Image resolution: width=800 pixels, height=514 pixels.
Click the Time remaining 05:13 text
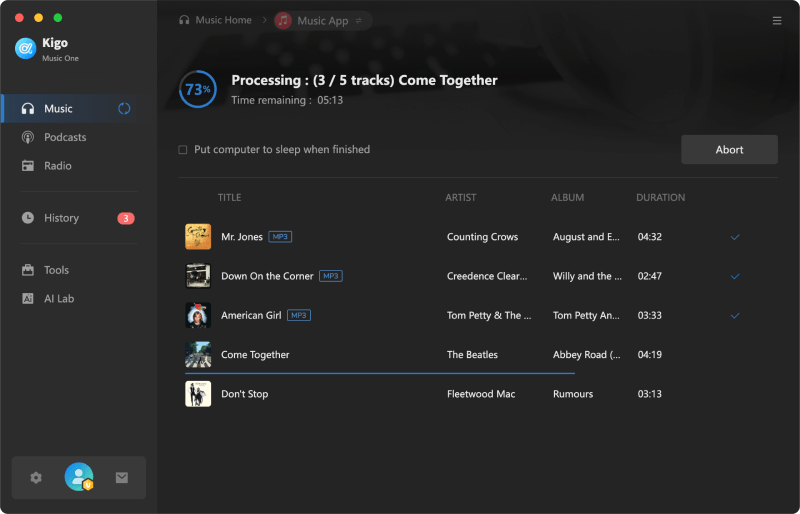pyautogui.click(x=287, y=100)
